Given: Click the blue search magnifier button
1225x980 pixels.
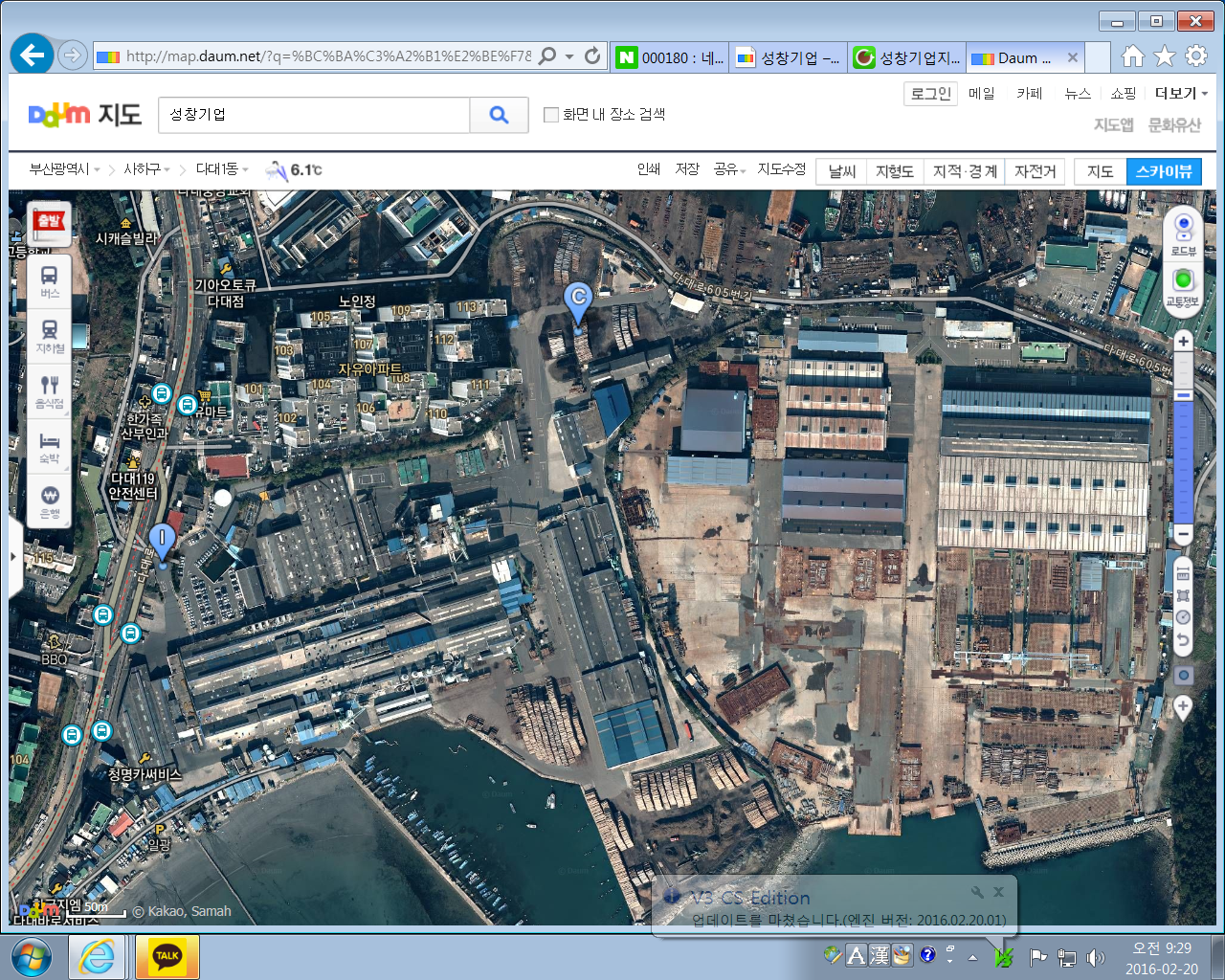Looking at the screenshot, I should (x=499, y=115).
